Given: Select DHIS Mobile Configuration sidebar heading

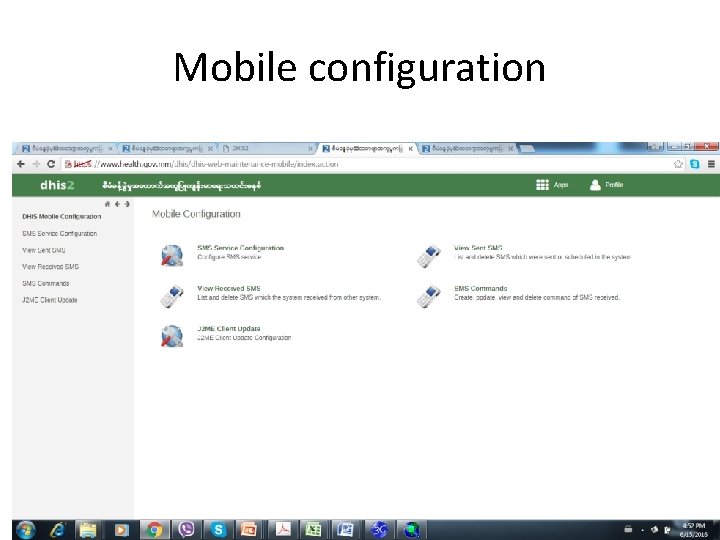Looking at the screenshot, I should (x=62, y=216).
